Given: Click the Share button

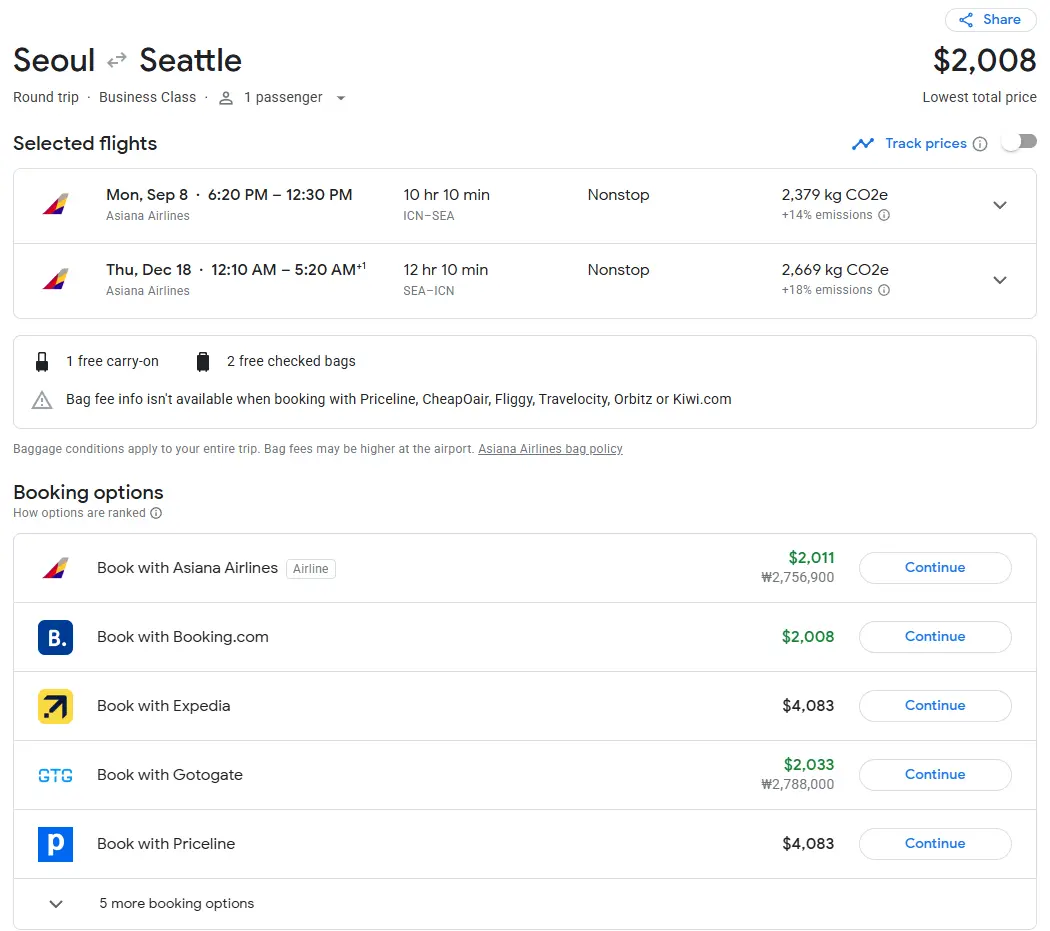Looking at the screenshot, I should click(x=990, y=19).
